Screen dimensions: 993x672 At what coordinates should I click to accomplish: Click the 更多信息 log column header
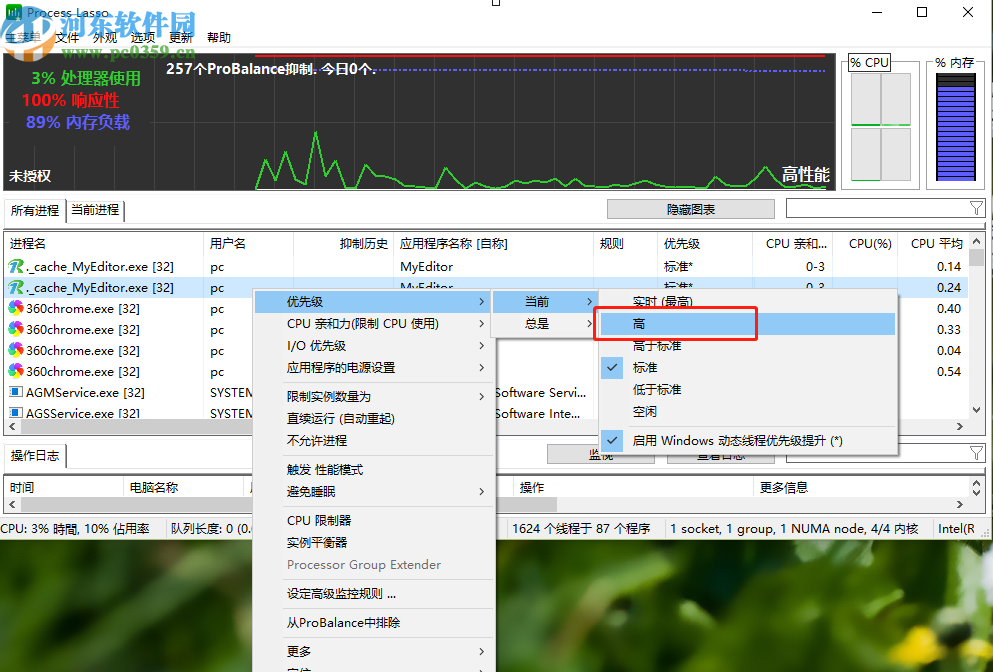pos(860,488)
